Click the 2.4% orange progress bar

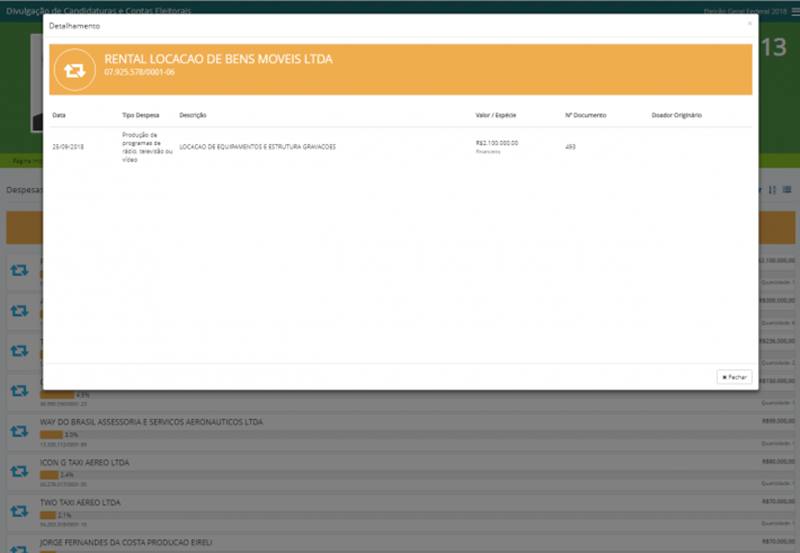[x=49, y=474]
